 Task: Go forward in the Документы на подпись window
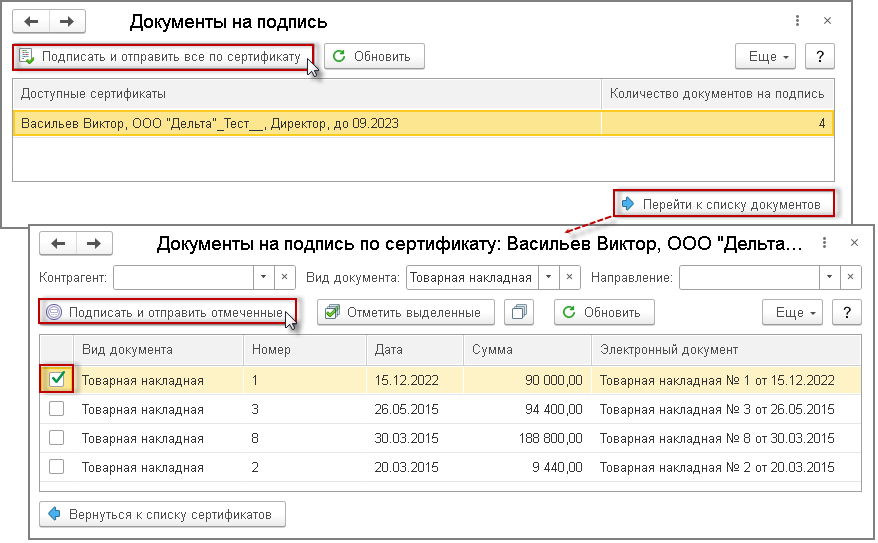pyautogui.click(x=67, y=22)
